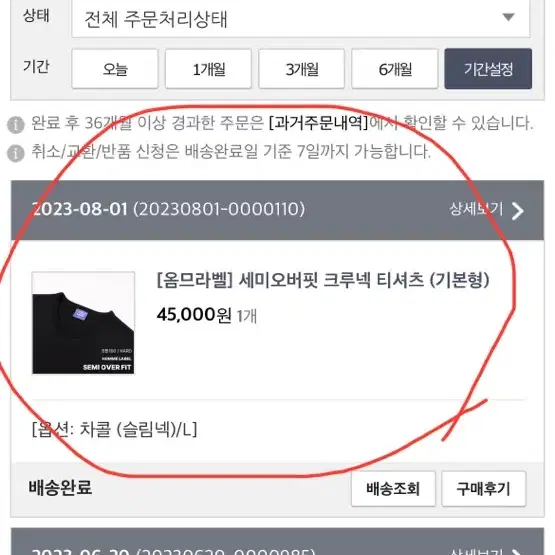Click the 45,000원 price text
The image size is (555, 555).
(x=194, y=314)
